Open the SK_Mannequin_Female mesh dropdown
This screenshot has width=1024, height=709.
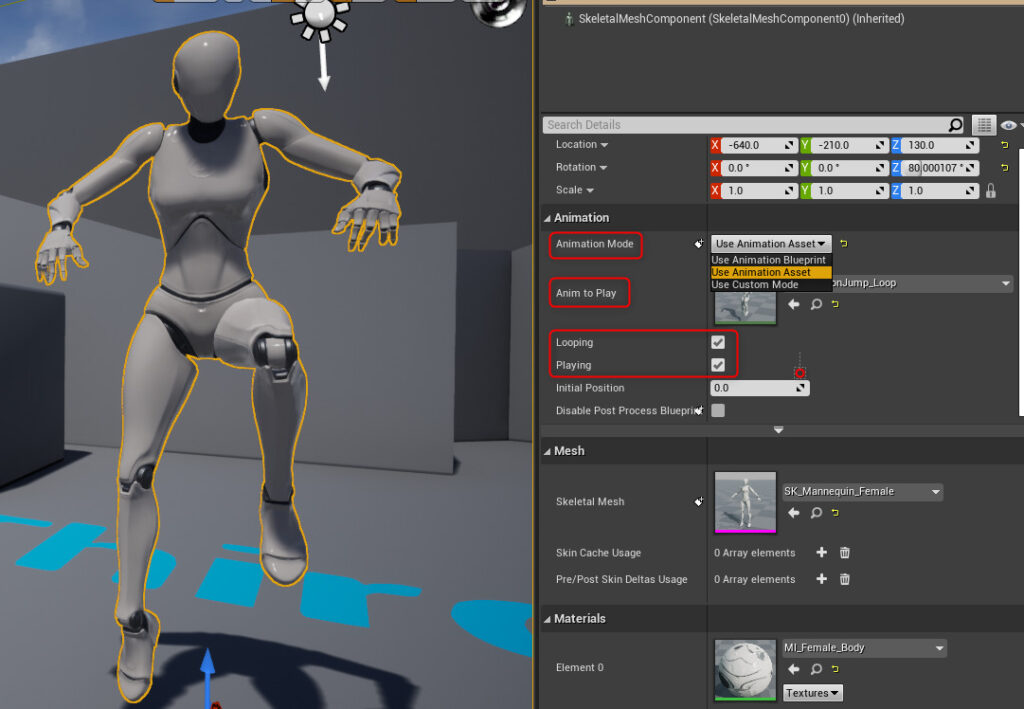[862, 492]
